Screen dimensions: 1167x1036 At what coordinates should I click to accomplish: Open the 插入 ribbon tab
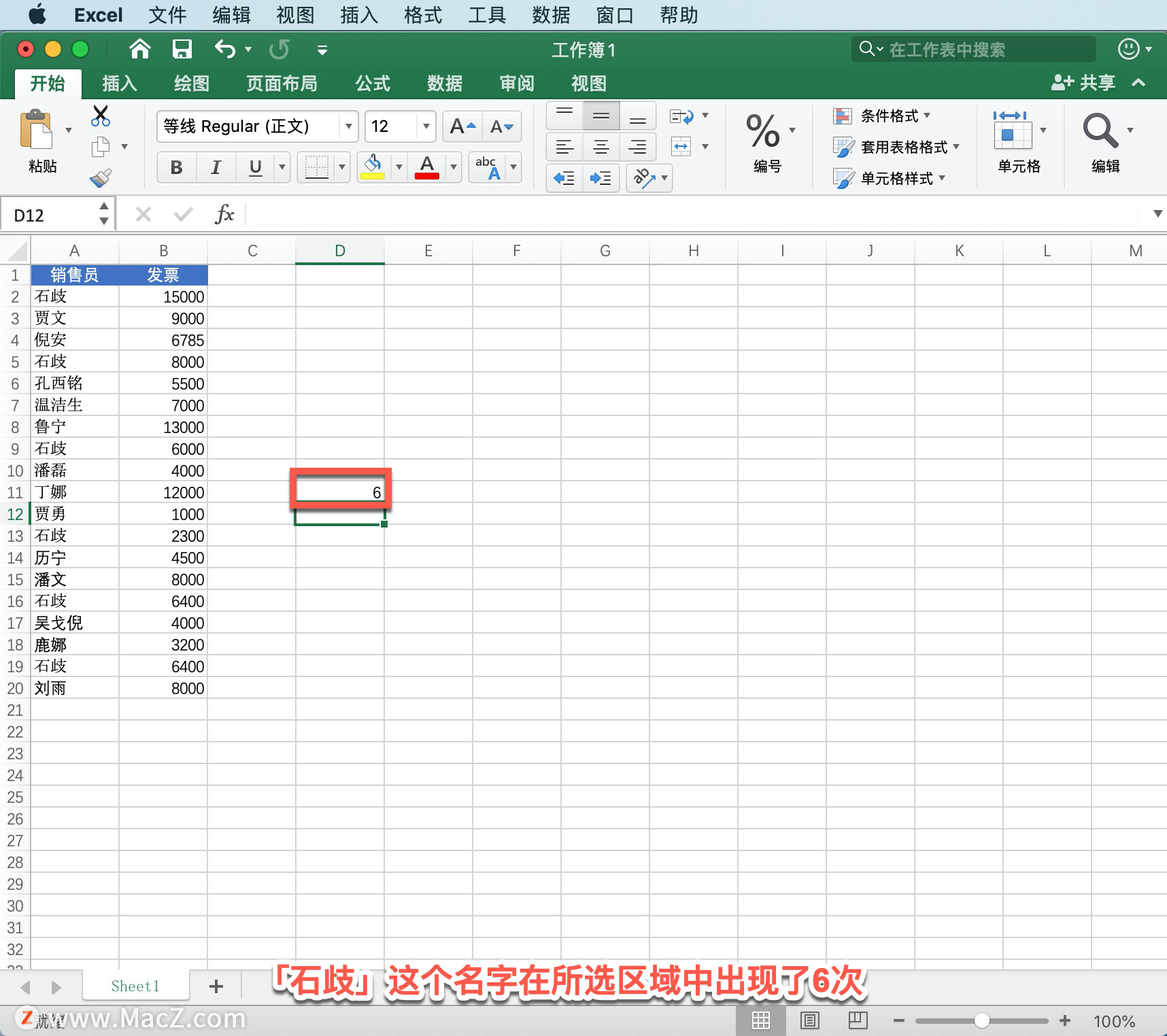pyautogui.click(x=120, y=84)
